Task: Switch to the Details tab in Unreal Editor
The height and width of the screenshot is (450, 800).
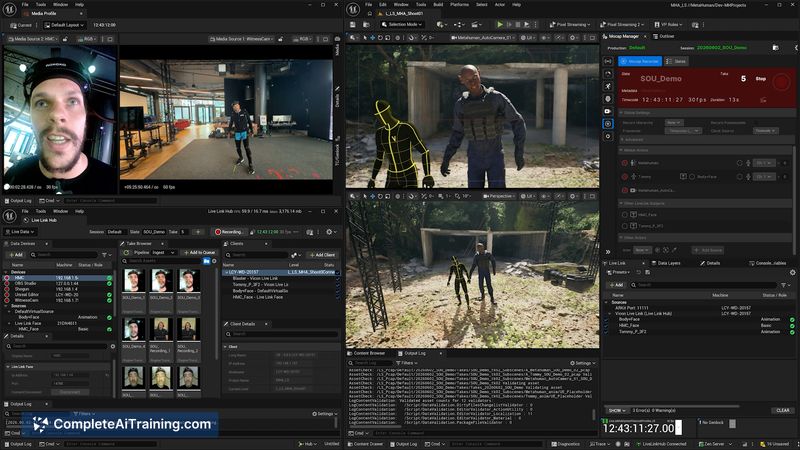Action: coord(710,263)
